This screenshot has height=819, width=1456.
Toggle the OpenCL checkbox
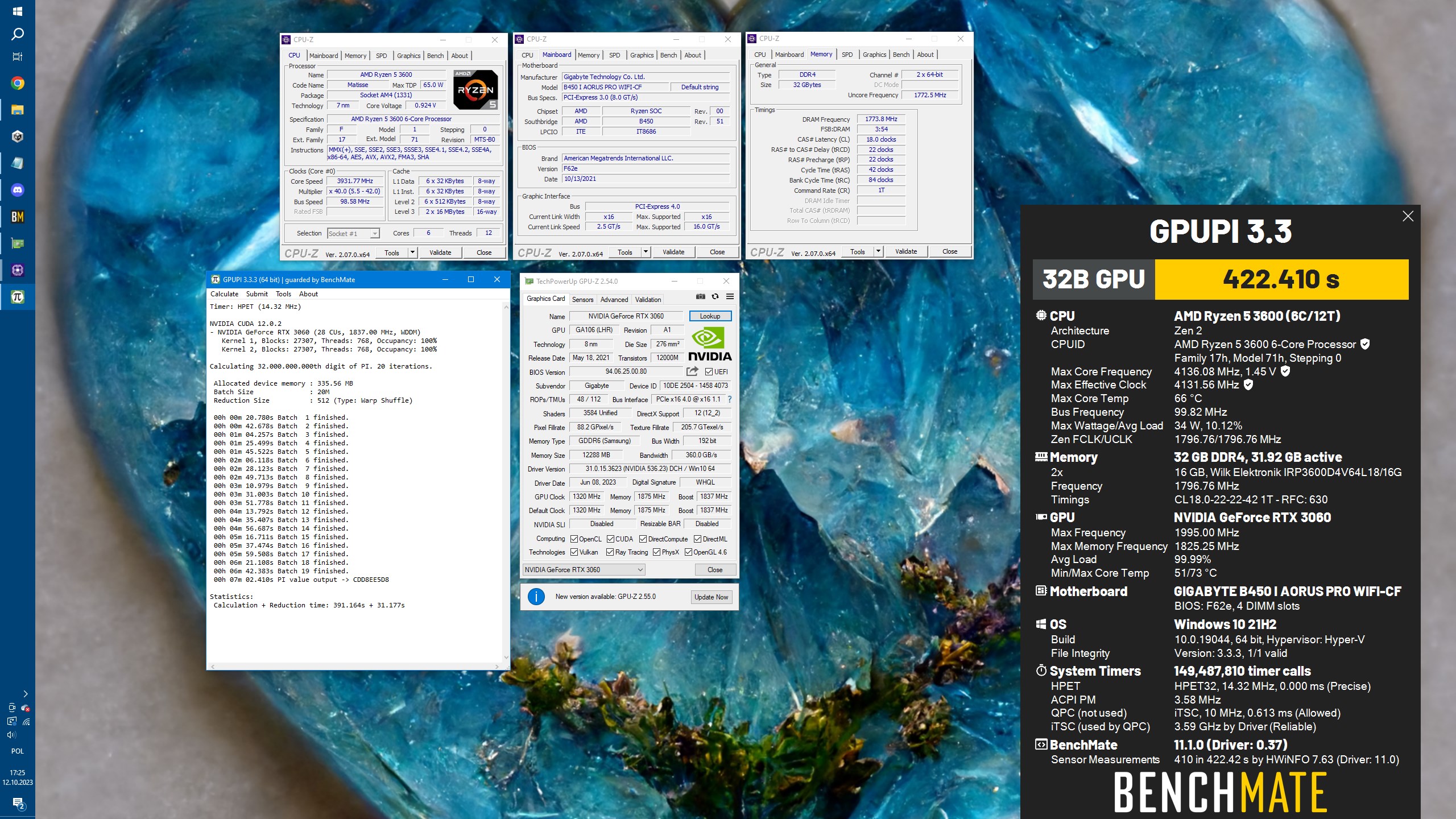pos(574,539)
